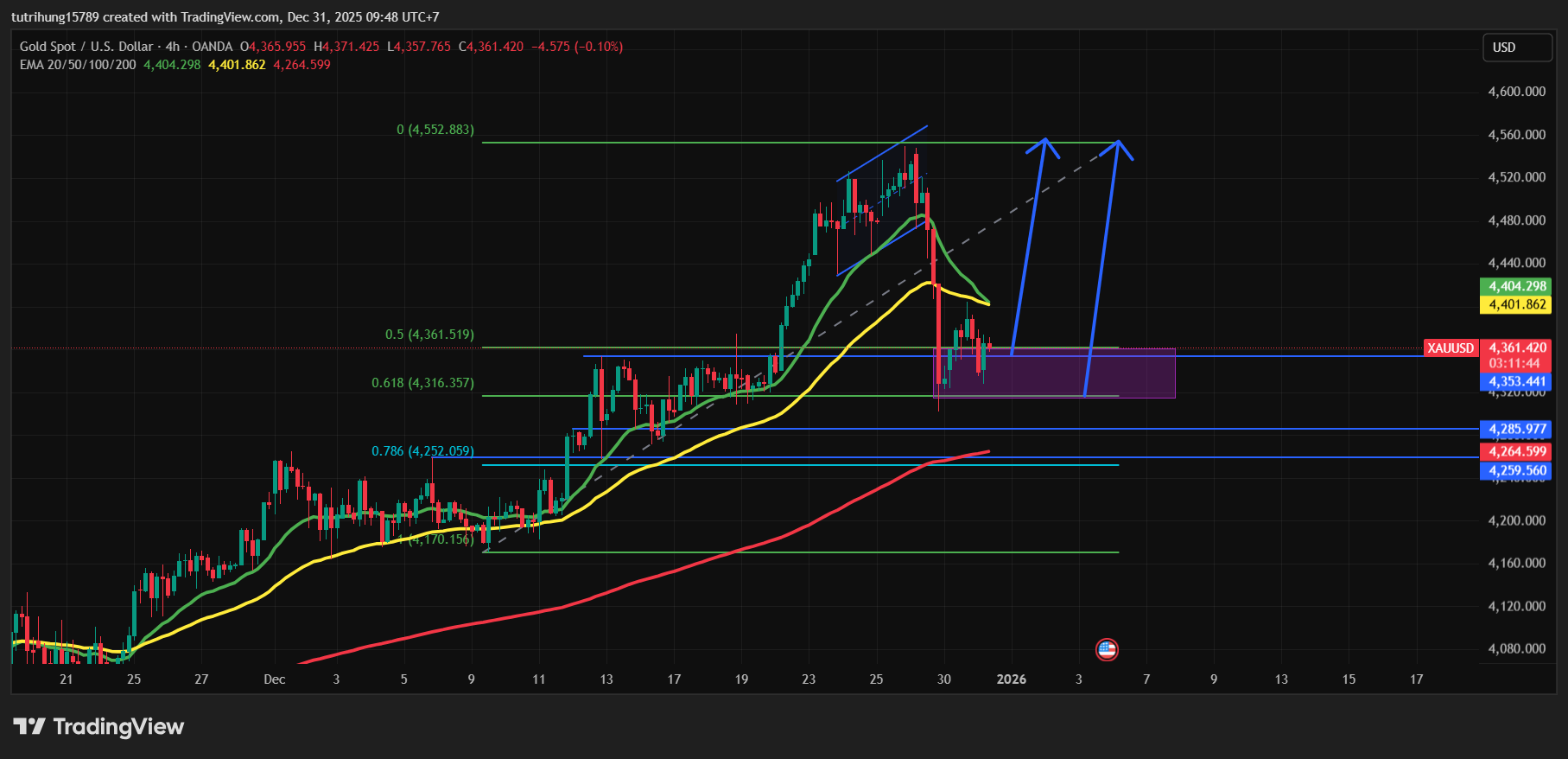Click the red 4,264.599 EMA price tag
Image resolution: width=1568 pixels, height=759 pixels.
[1516, 451]
